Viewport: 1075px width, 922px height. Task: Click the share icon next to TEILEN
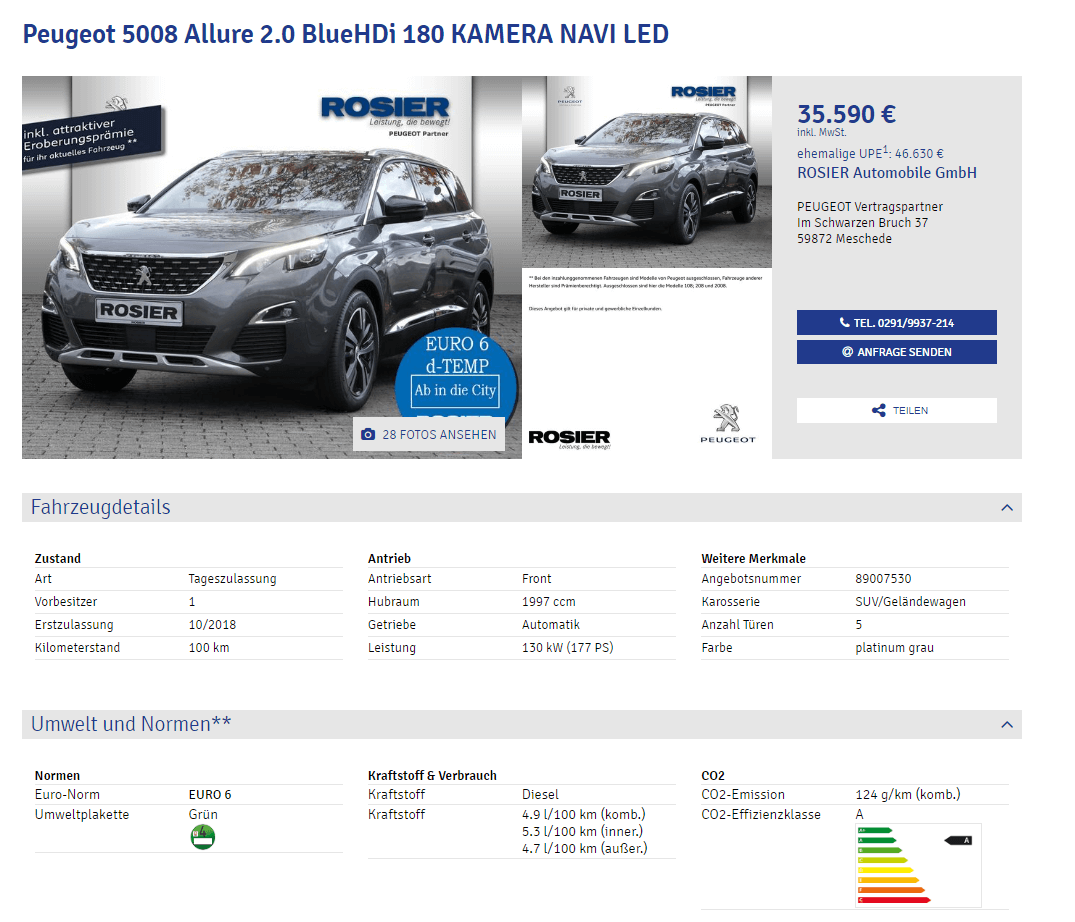pos(878,411)
